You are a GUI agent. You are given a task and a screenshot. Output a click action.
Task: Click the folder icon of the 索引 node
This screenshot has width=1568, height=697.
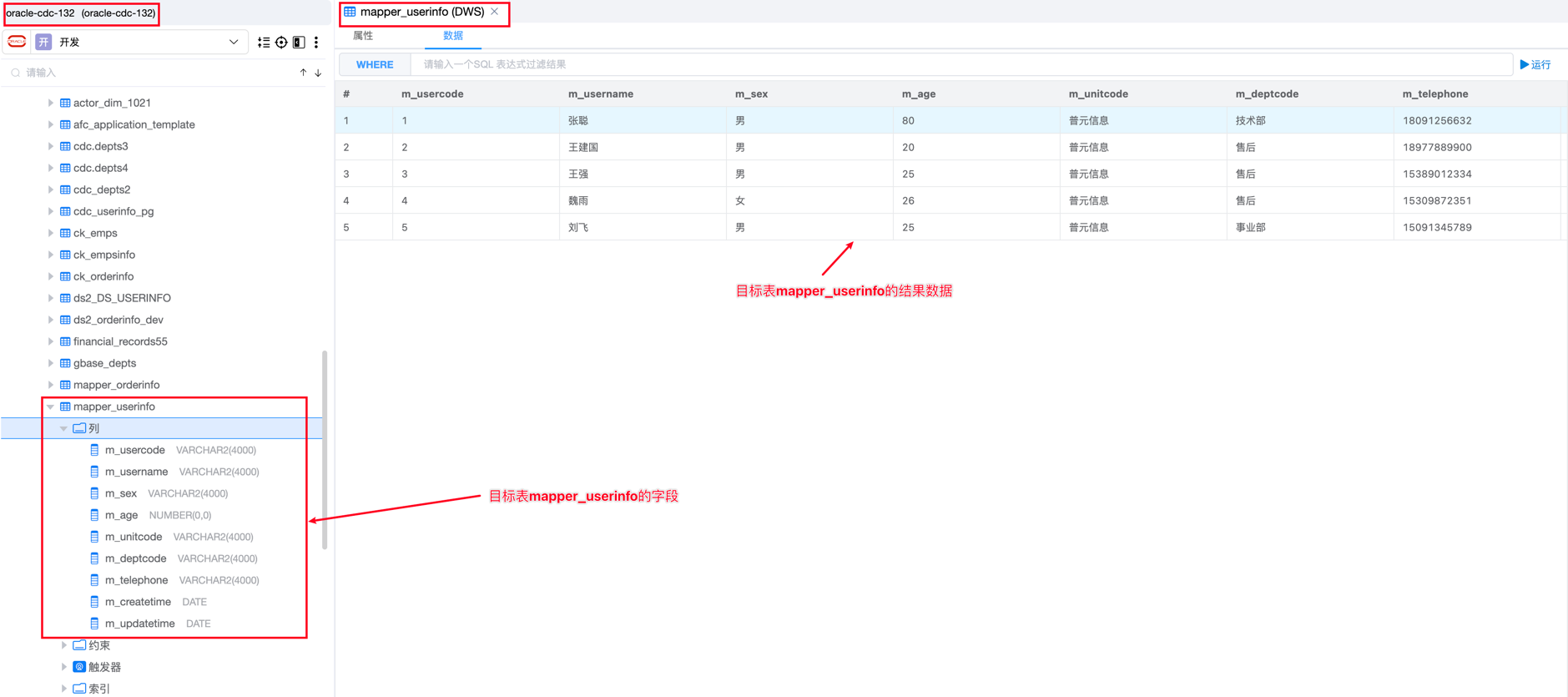(79, 689)
